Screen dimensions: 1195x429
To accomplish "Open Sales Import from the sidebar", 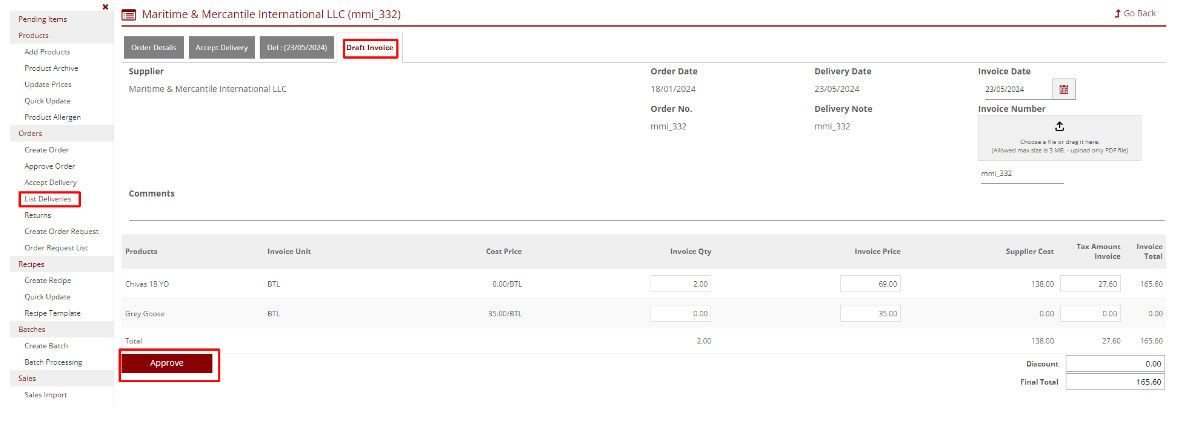I will 46,395.
